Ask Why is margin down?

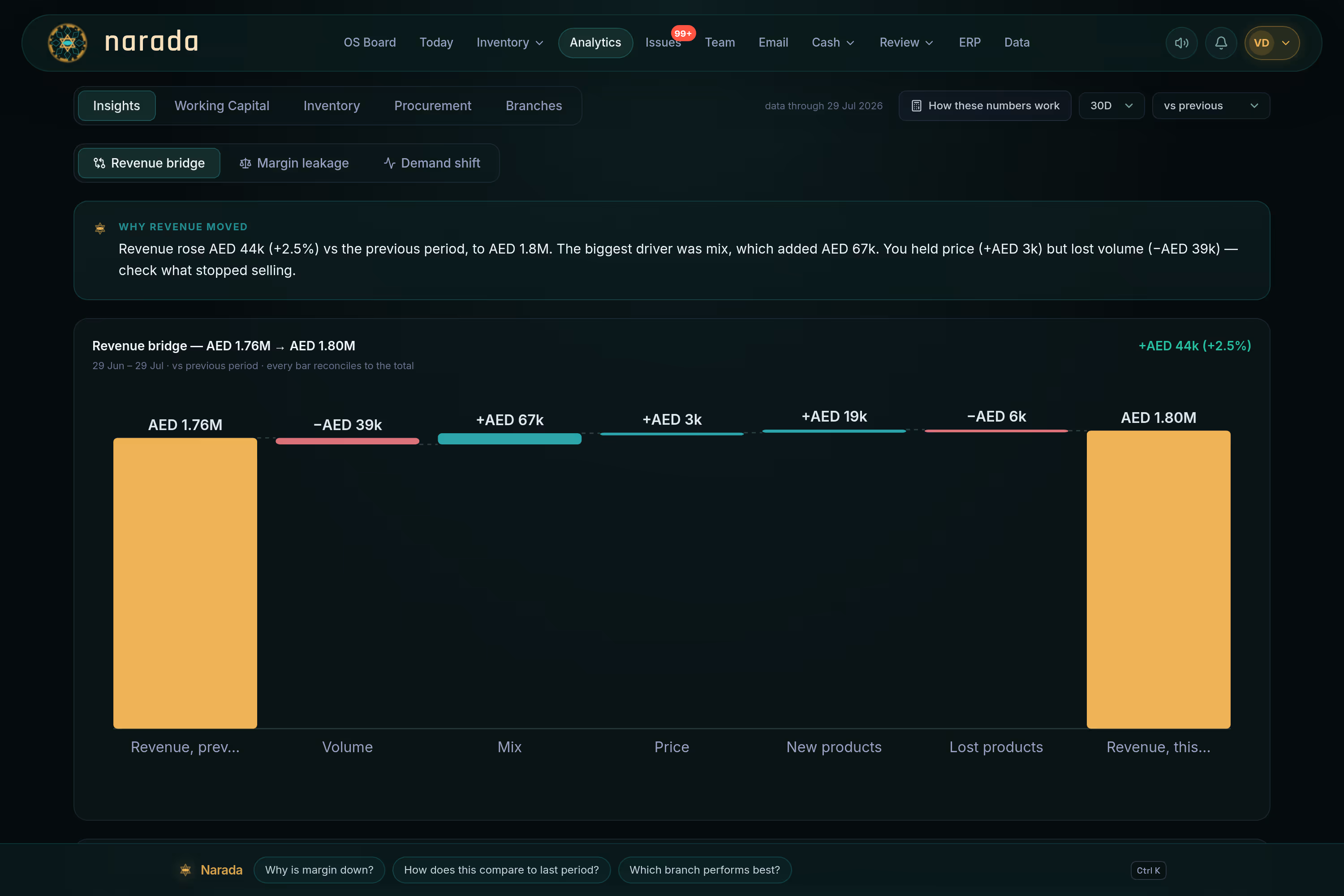(319, 870)
